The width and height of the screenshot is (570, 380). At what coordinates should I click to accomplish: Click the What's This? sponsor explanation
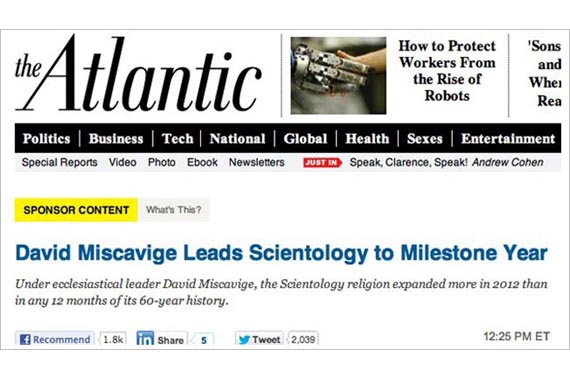pos(173,210)
